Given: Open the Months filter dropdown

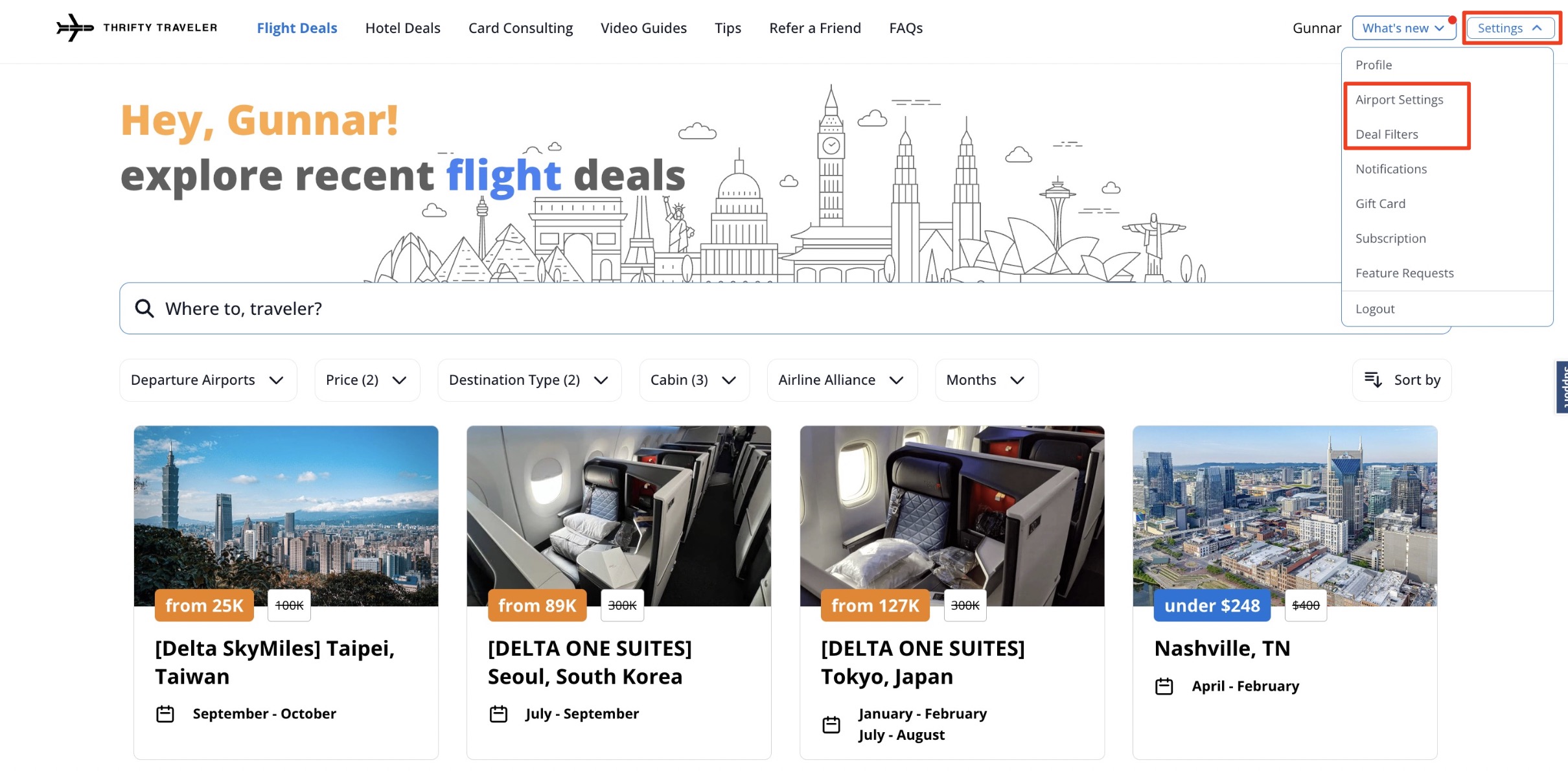Looking at the screenshot, I should point(985,380).
